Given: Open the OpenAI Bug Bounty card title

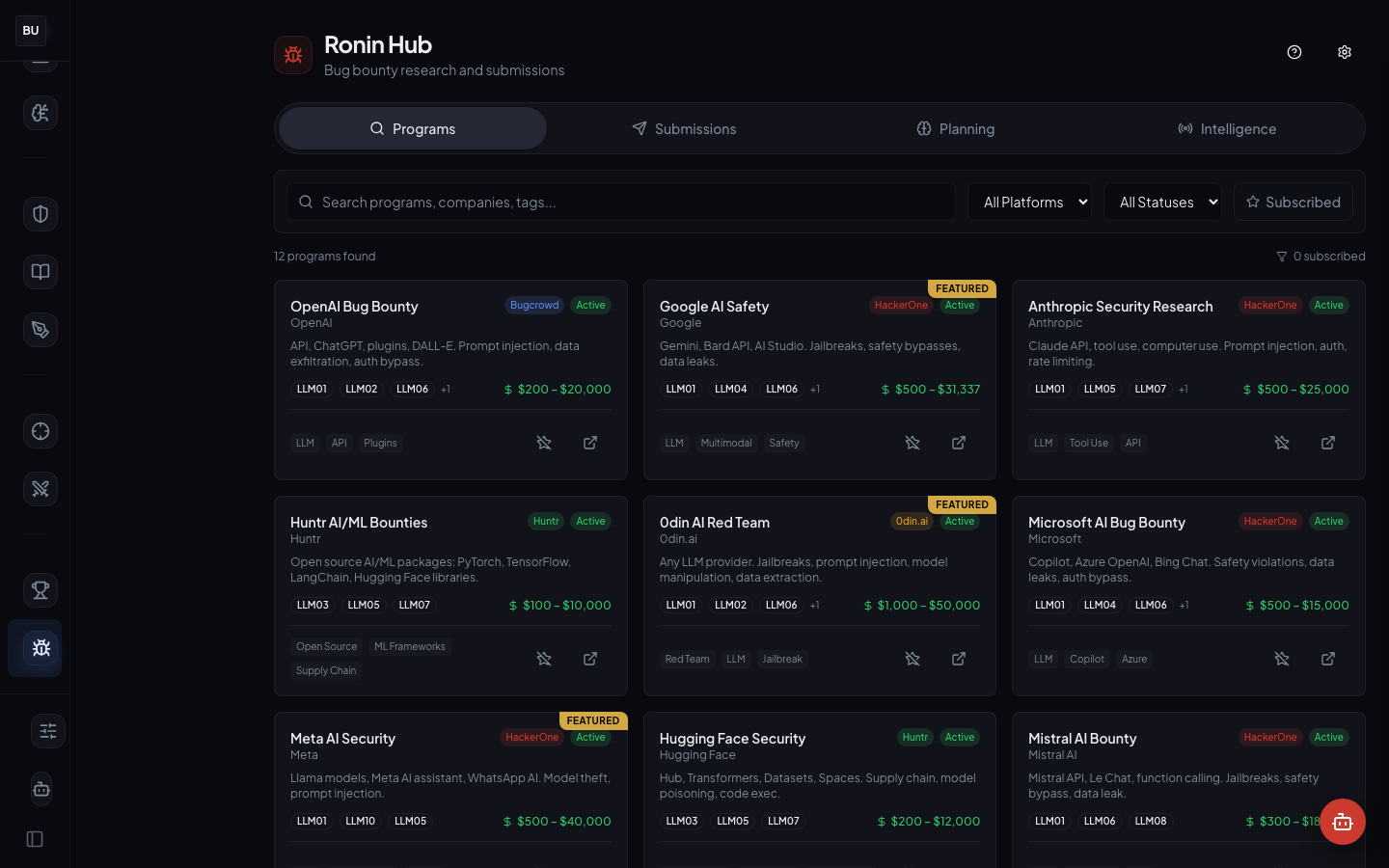Looking at the screenshot, I should (354, 307).
